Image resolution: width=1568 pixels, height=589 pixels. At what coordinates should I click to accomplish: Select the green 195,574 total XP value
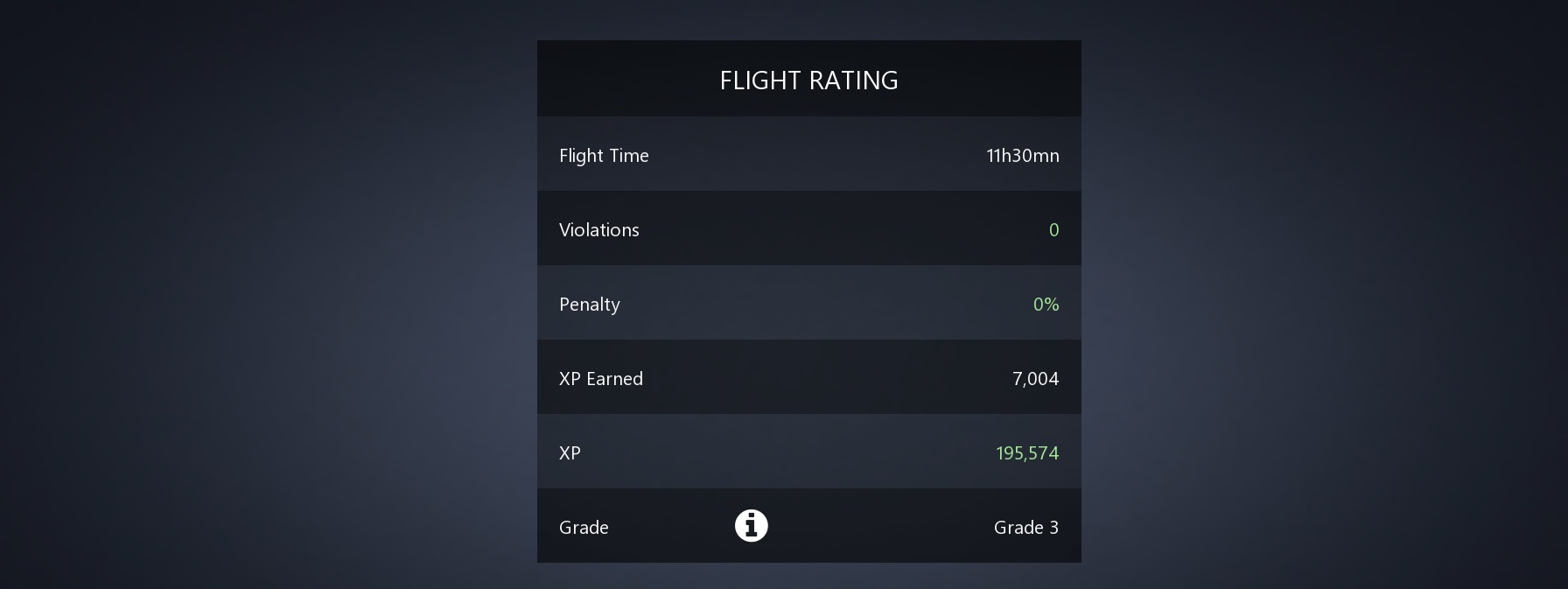coord(1027,452)
